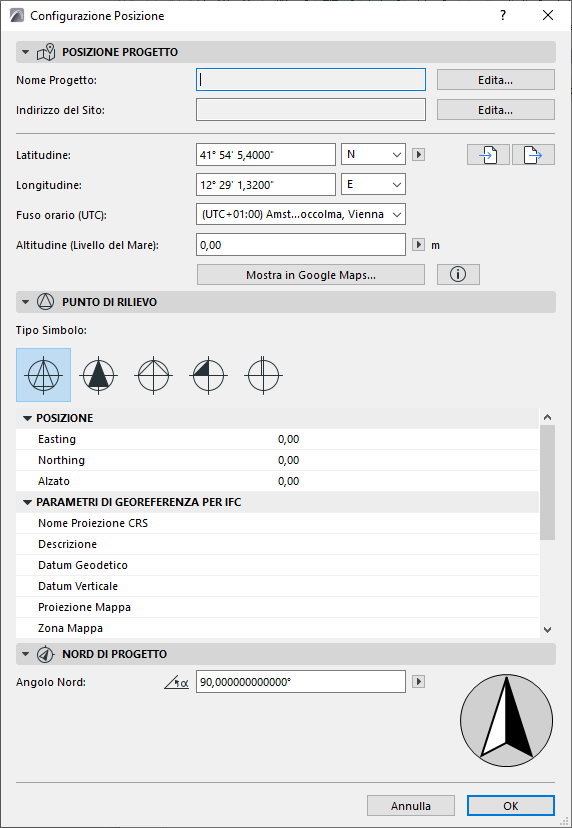Click the Nord di Progetto compass icon
This screenshot has height=828, width=572.
[x=46, y=654]
